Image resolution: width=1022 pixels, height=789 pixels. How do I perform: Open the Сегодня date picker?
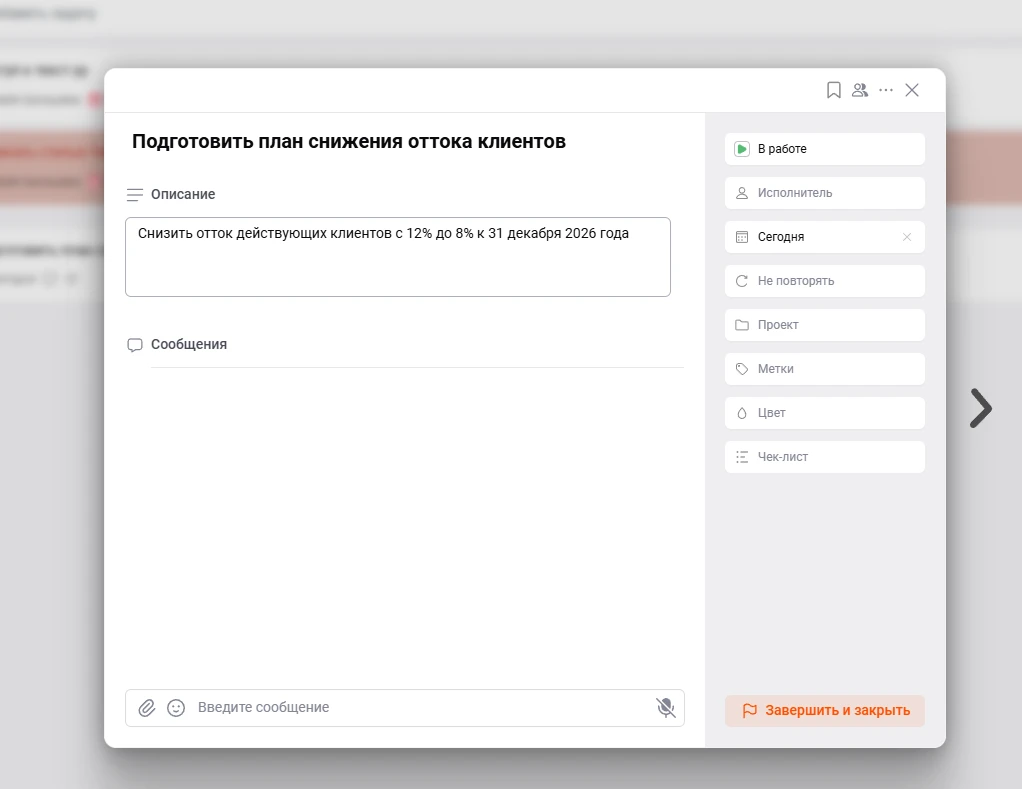coord(810,237)
